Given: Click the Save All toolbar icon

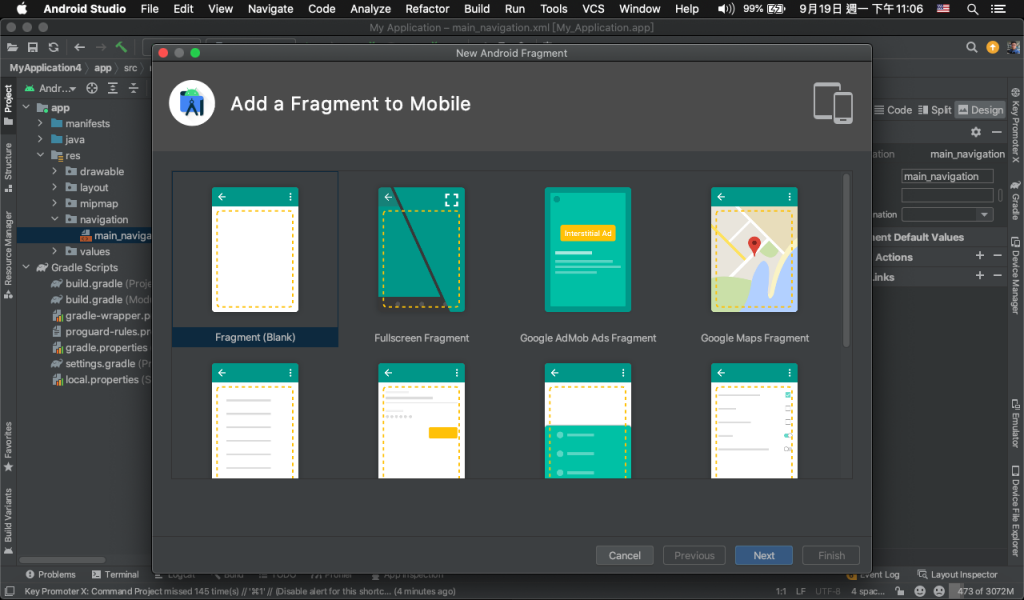Looking at the screenshot, I should coord(33,47).
